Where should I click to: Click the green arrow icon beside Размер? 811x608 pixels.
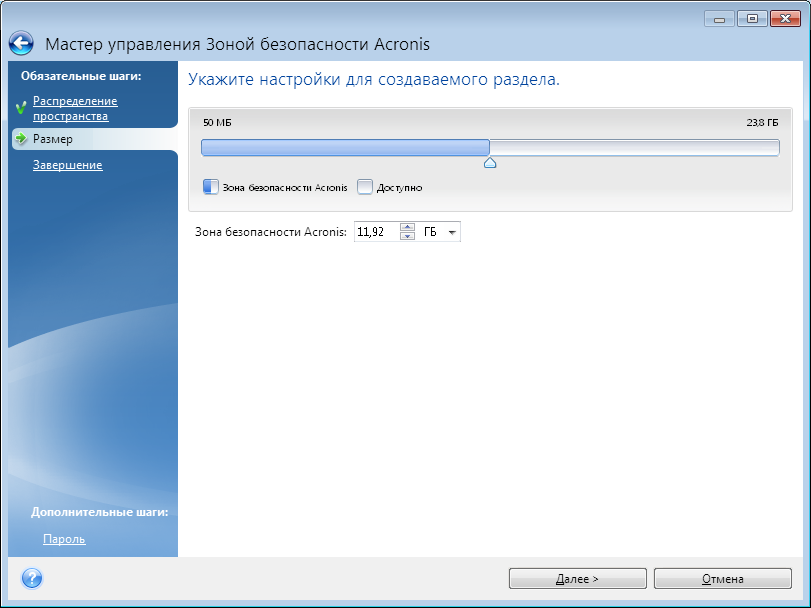pos(20,139)
